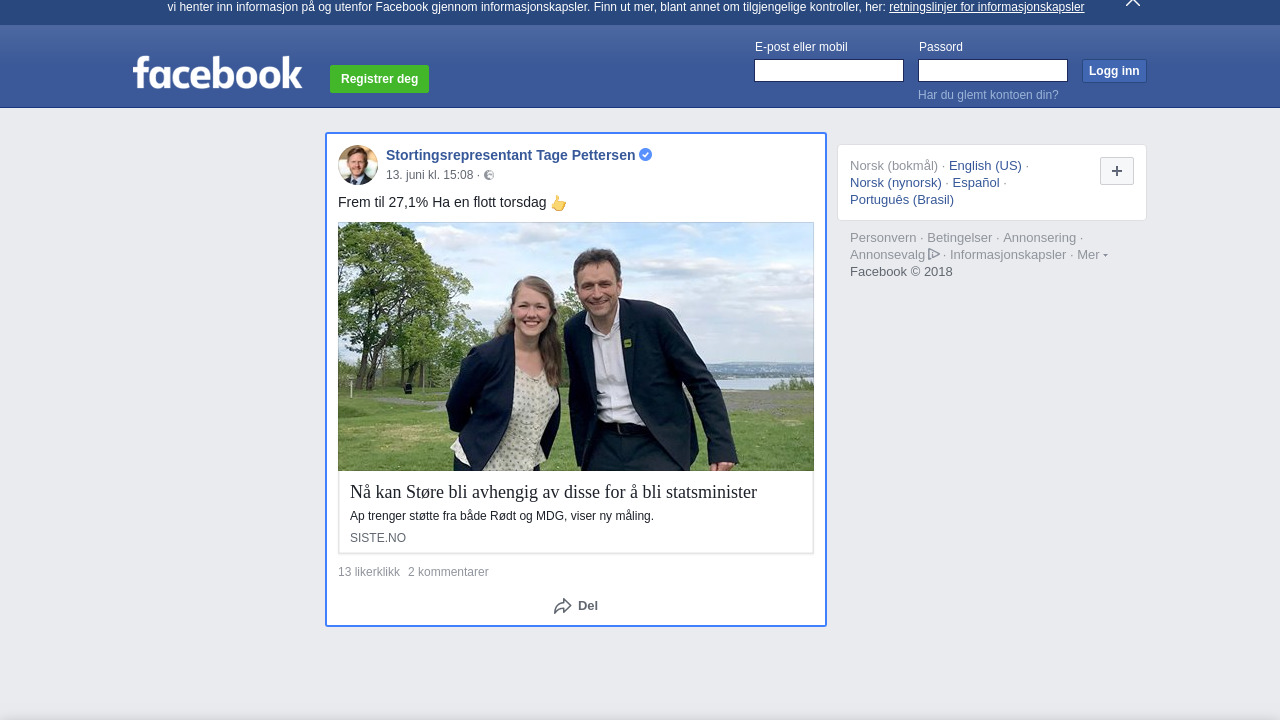Open the Annonsevalg footer link
1280x720 pixels.
[888, 255]
